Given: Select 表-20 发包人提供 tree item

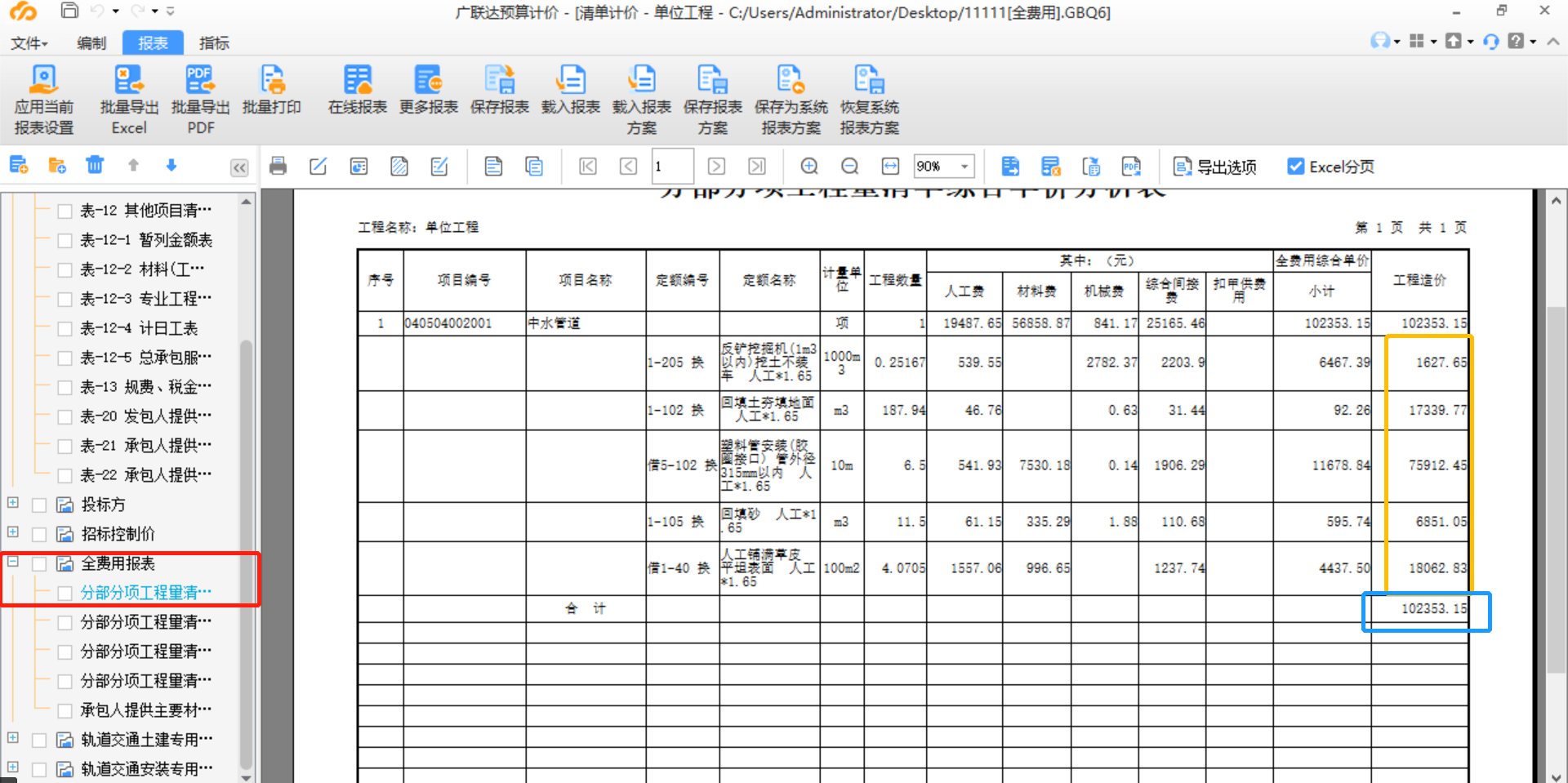Looking at the screenshot, I should [145, 416].
